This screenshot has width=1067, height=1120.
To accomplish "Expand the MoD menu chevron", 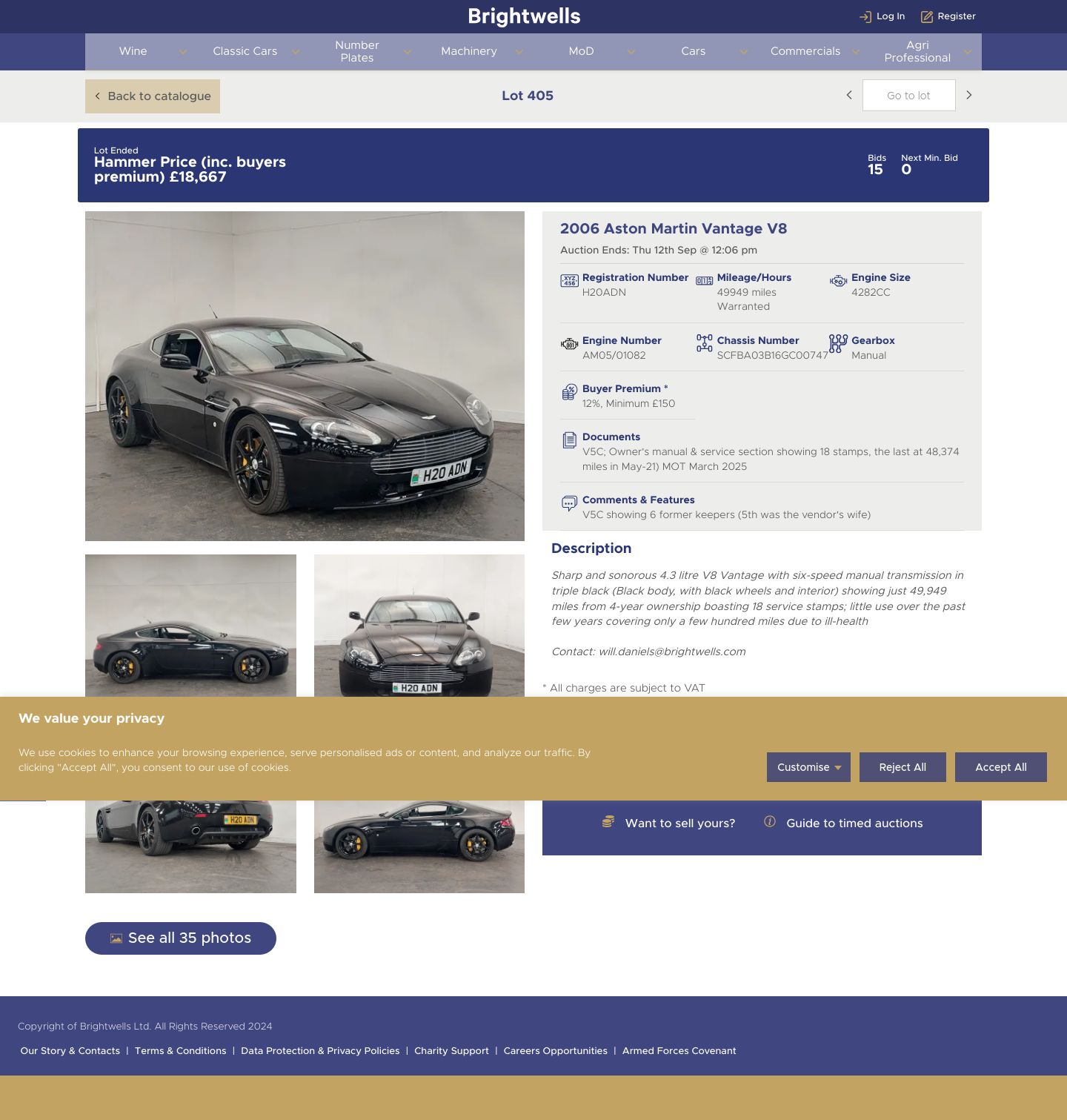I will [x=631, y=52].
